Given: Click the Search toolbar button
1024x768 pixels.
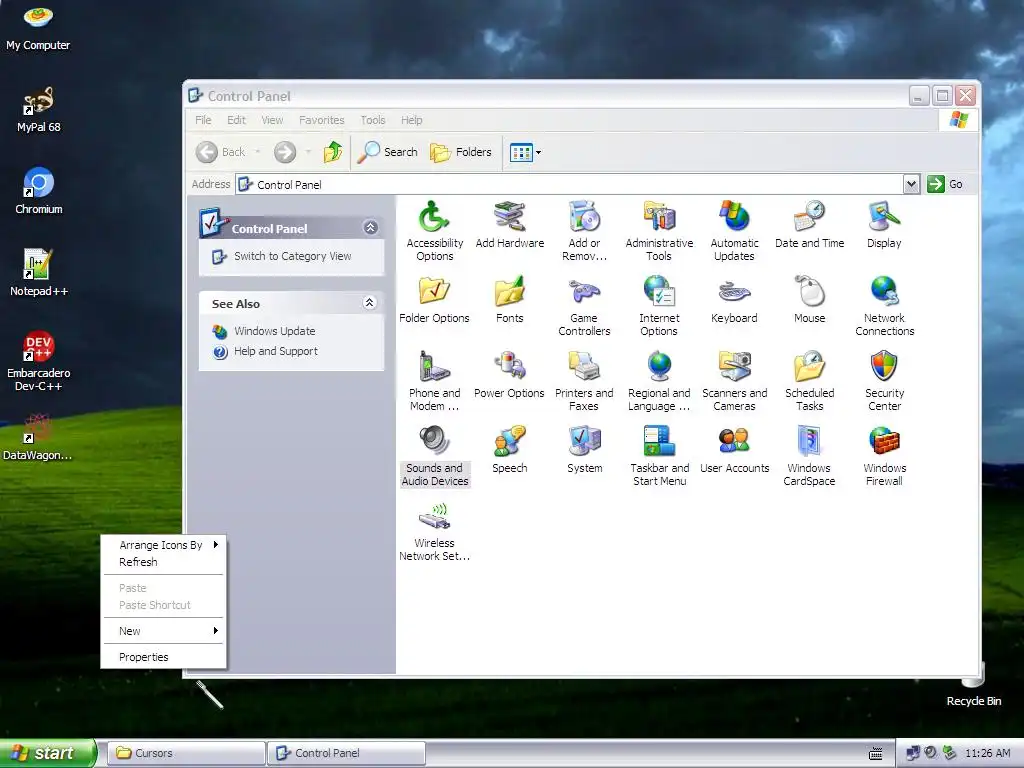Looking at the screenshot, I should (x=388, y=152).
